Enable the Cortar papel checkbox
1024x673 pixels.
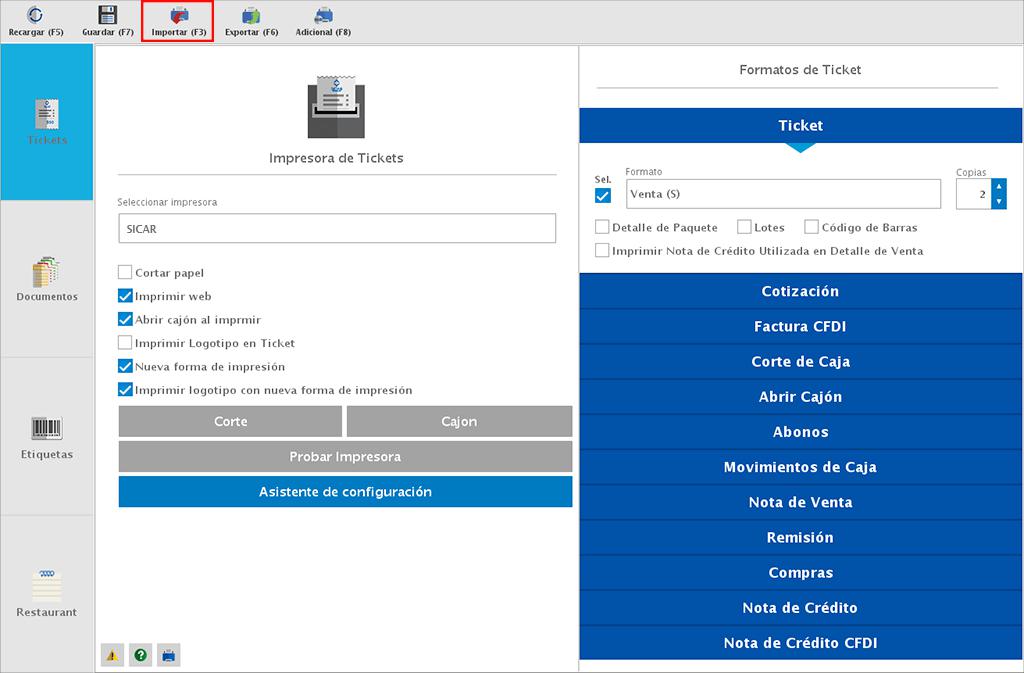click(x=125, y=272)
